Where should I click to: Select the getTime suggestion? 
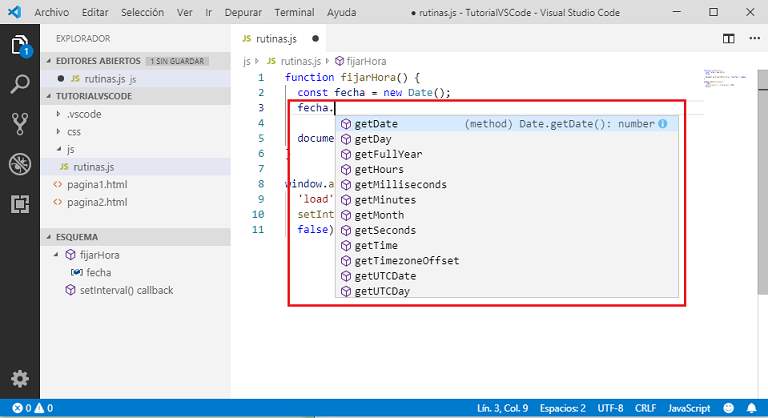pyautogui.click(x=507, y=246)
